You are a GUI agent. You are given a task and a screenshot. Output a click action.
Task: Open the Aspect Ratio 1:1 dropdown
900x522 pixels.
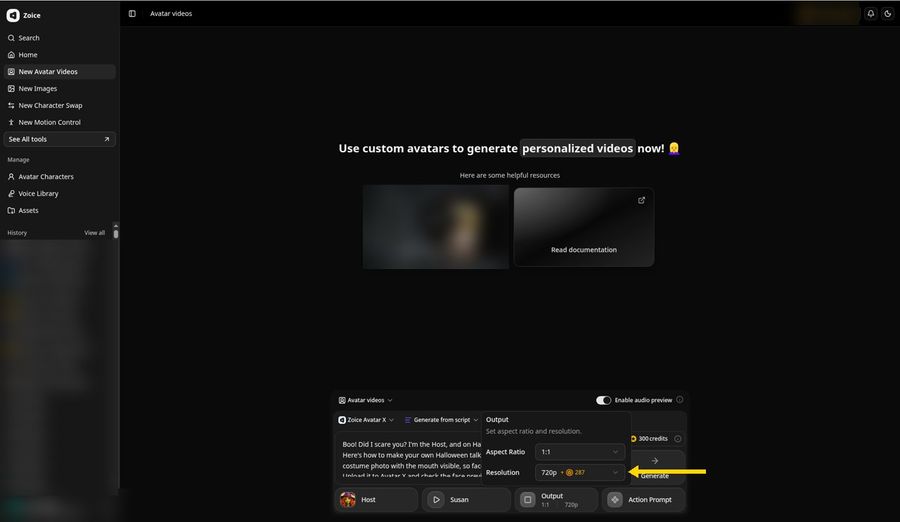tap(579, 452)
